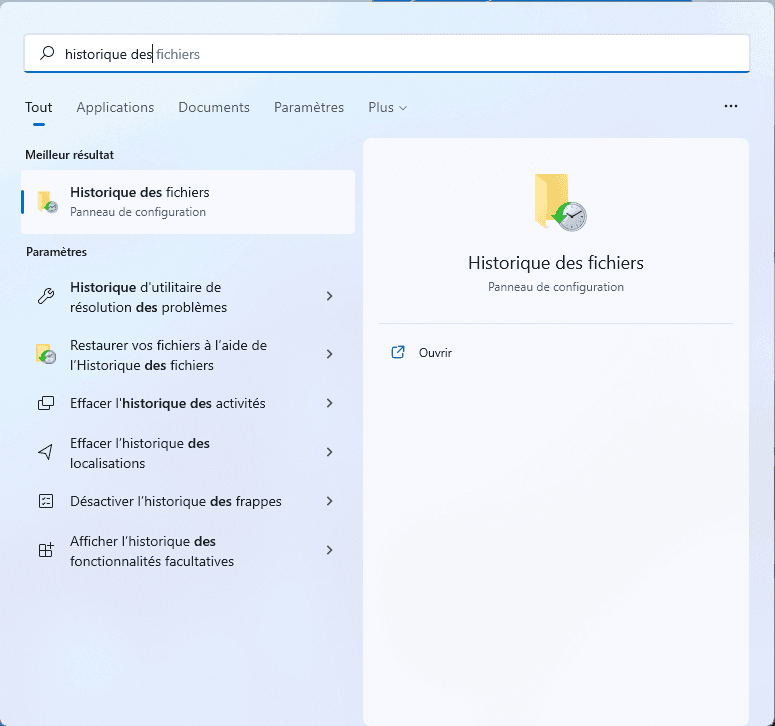The width and height of the screenshot is (775, 726).
Task: Select the Paramètres filter tab
Action: [309, 108]
